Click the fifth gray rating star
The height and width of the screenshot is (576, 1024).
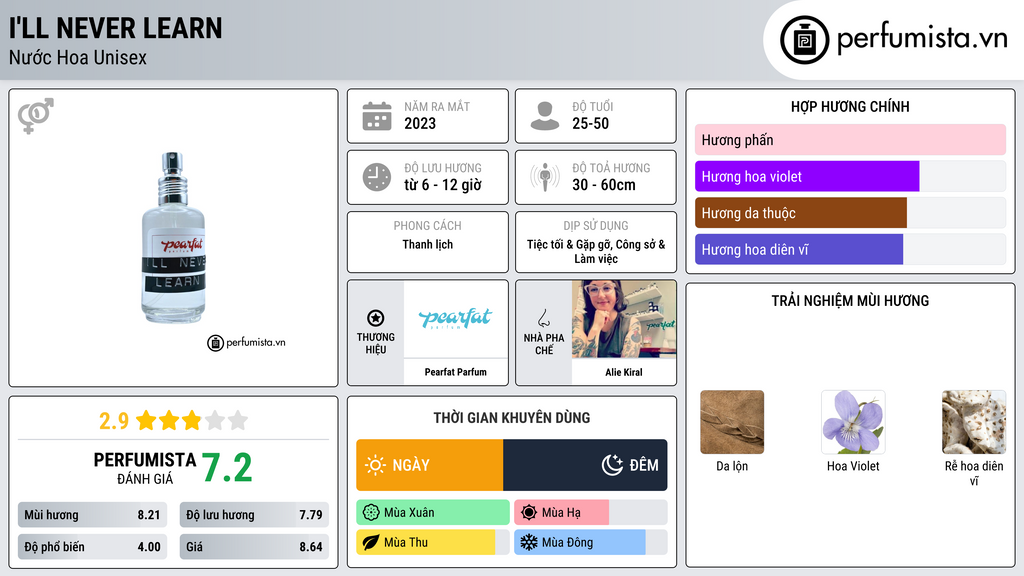point(238,420)
